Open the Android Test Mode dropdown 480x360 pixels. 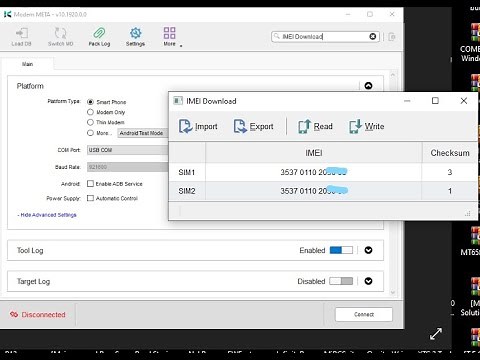(x=143, y=133)
